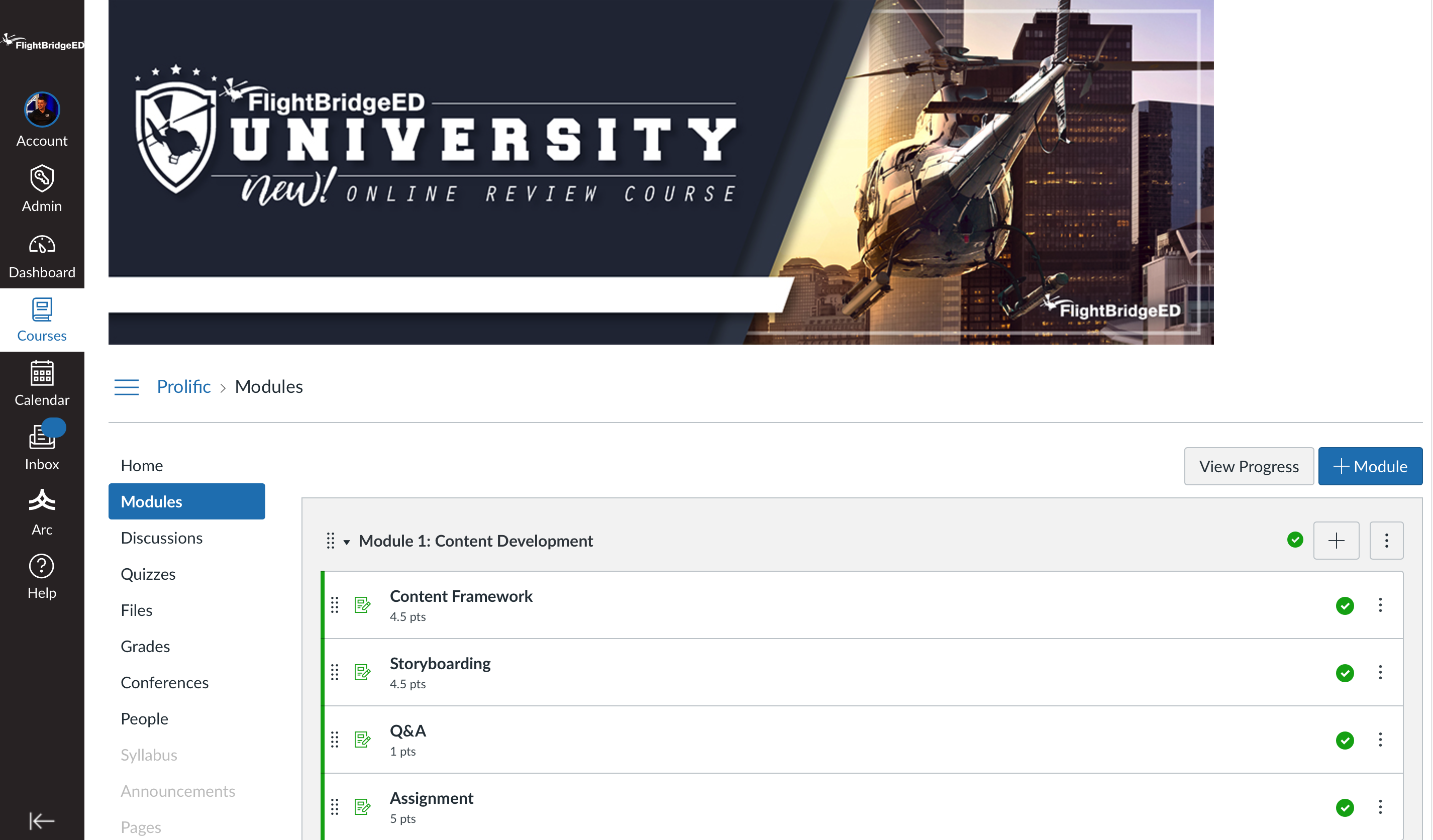Image resolution: width=1433 pixels, height=840 pixels.
Task: Open the Storyboarding assignment link
Action: coord(440,663)
